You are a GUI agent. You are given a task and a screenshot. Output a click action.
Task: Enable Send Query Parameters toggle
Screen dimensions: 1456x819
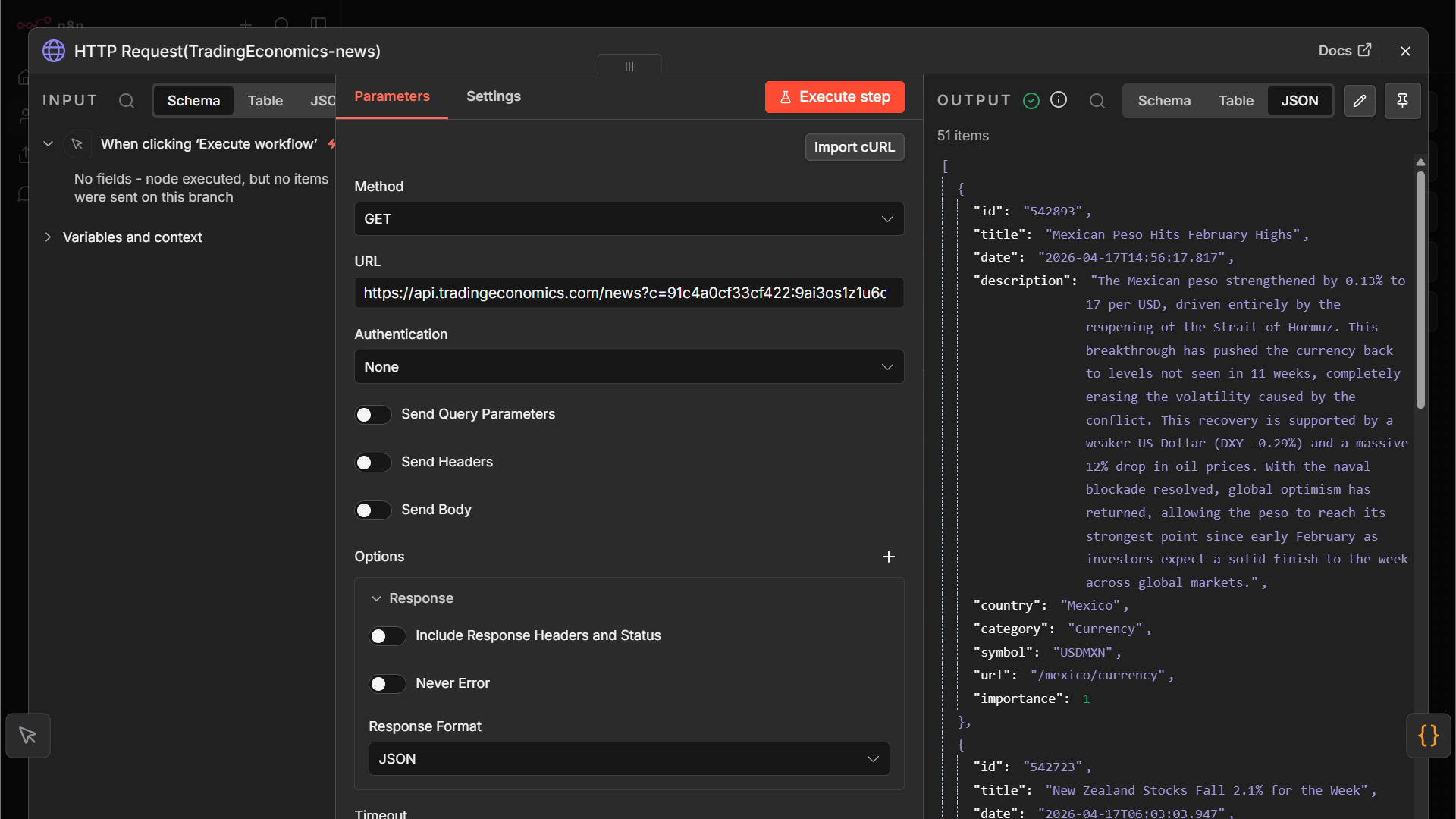pos(373,415)
